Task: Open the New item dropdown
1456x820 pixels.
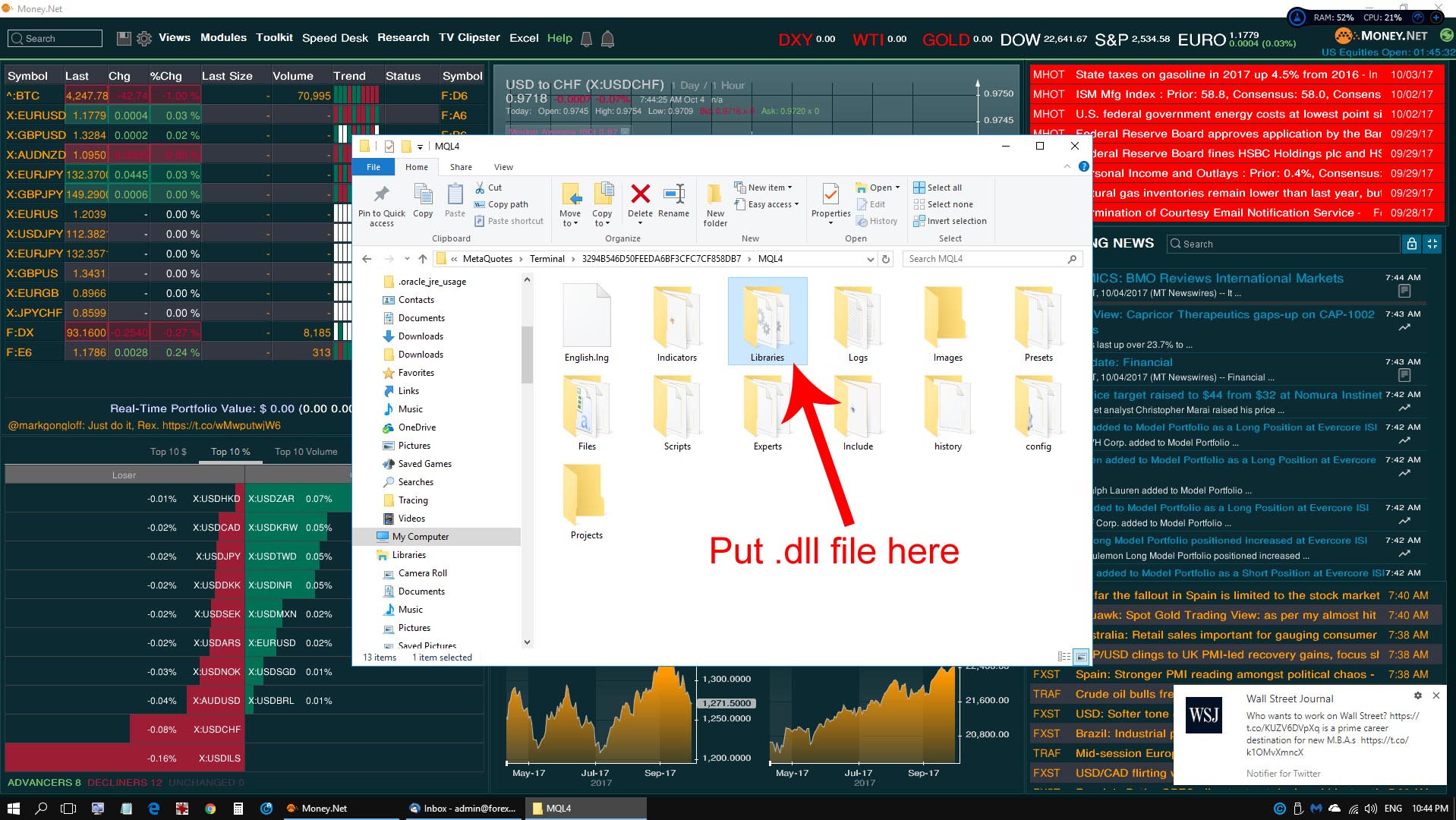Action: tap(763, 188)
